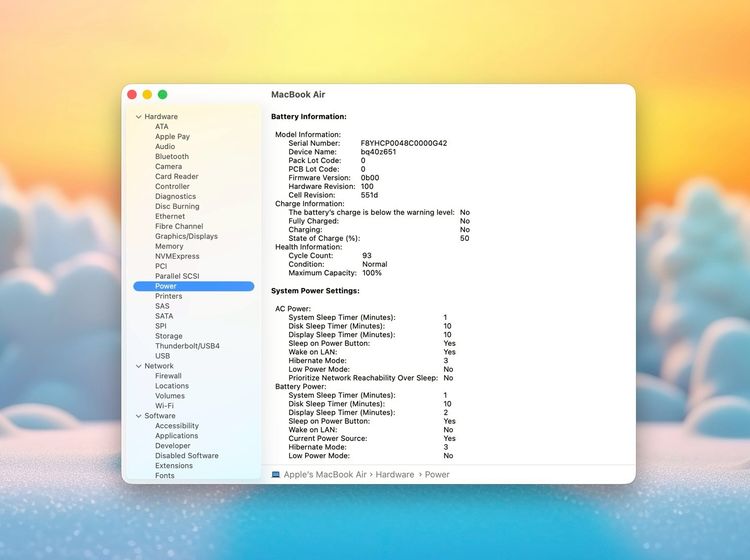The height and width of the screenshot is (560, 750).
Task: Open Disabled Software entry
Action: pos(187,456)
